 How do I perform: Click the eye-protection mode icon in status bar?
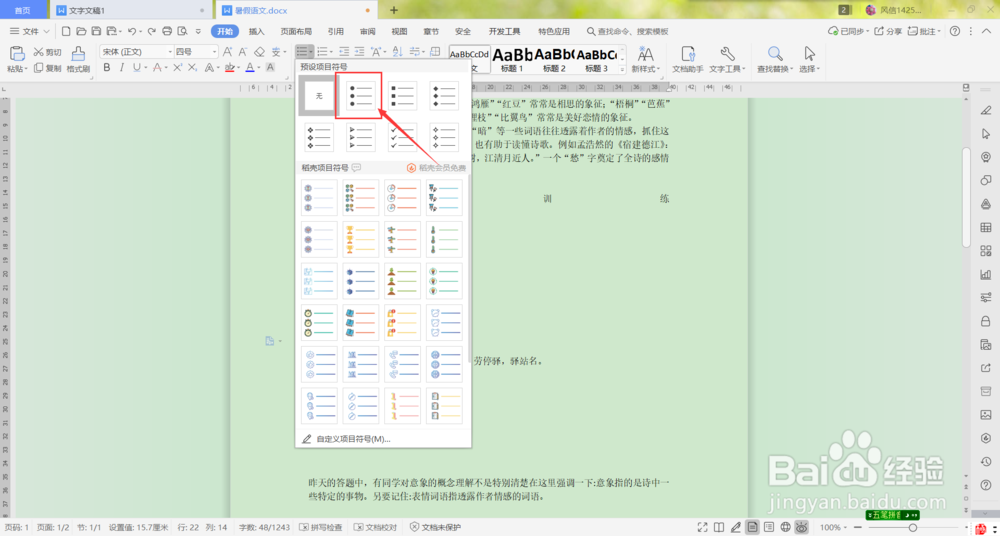(x=802, y=527)
